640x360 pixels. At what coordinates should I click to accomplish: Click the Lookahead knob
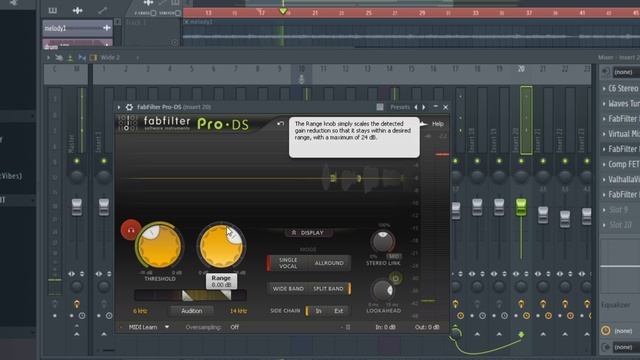pyautogui.click(x=382, y=290)
